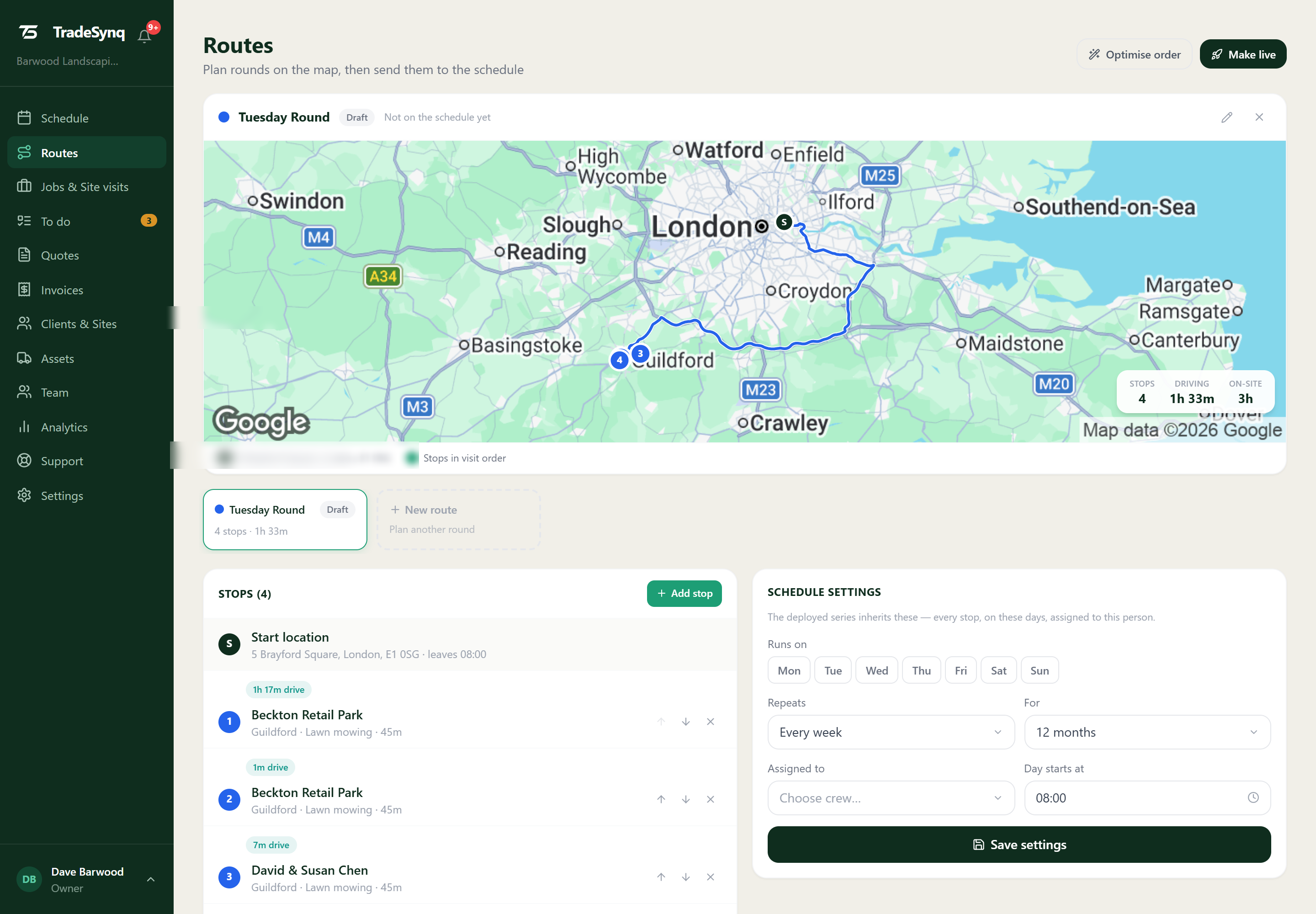The image size is (1316, 914).
Task: Move David & Susan Chen stop up
Action: [661, 877]
